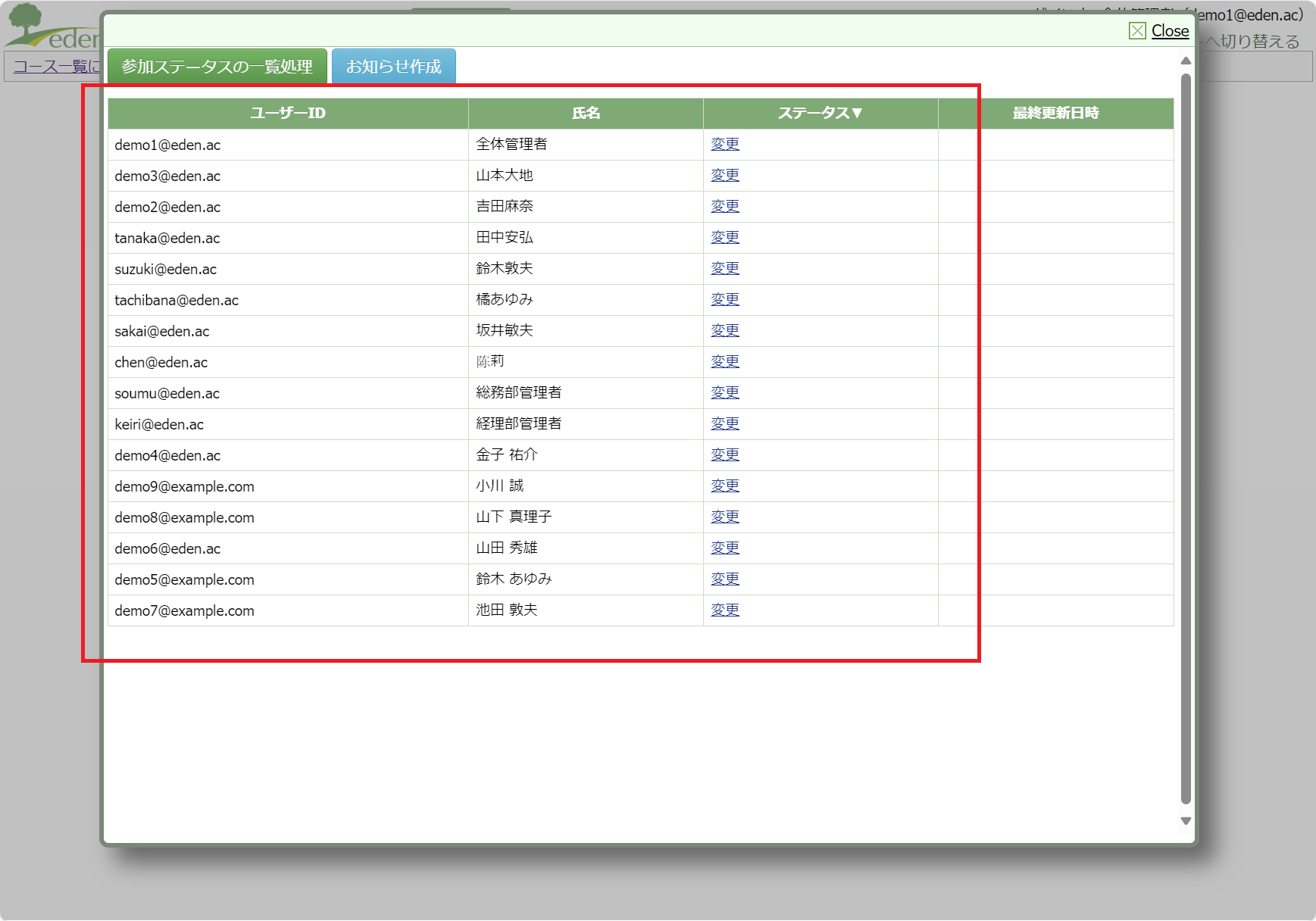Click 変更 for 総務部管理者

pos(724,393)
